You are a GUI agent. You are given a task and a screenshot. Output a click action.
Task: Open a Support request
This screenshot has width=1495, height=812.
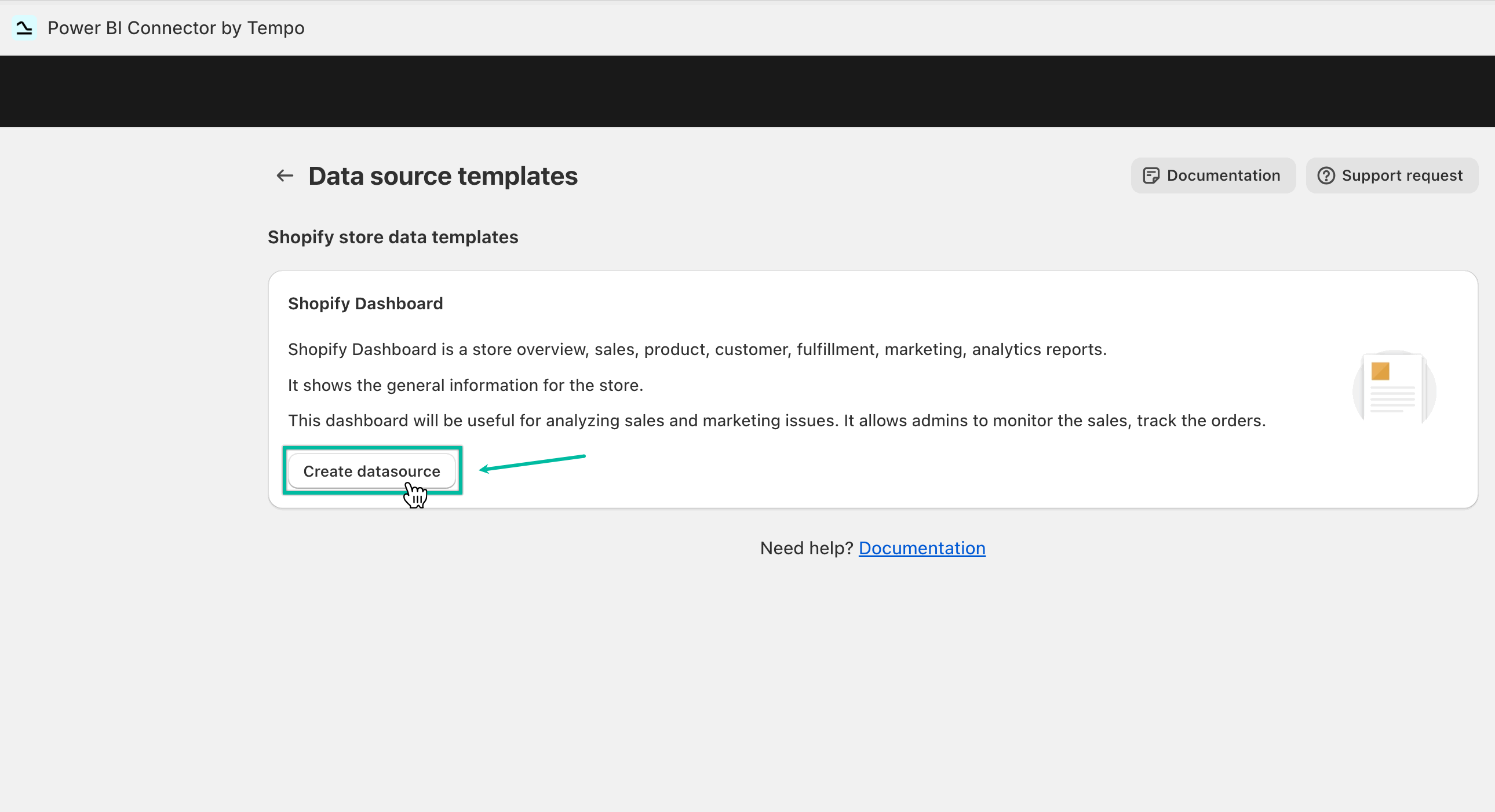click(x=1392, y=175)
